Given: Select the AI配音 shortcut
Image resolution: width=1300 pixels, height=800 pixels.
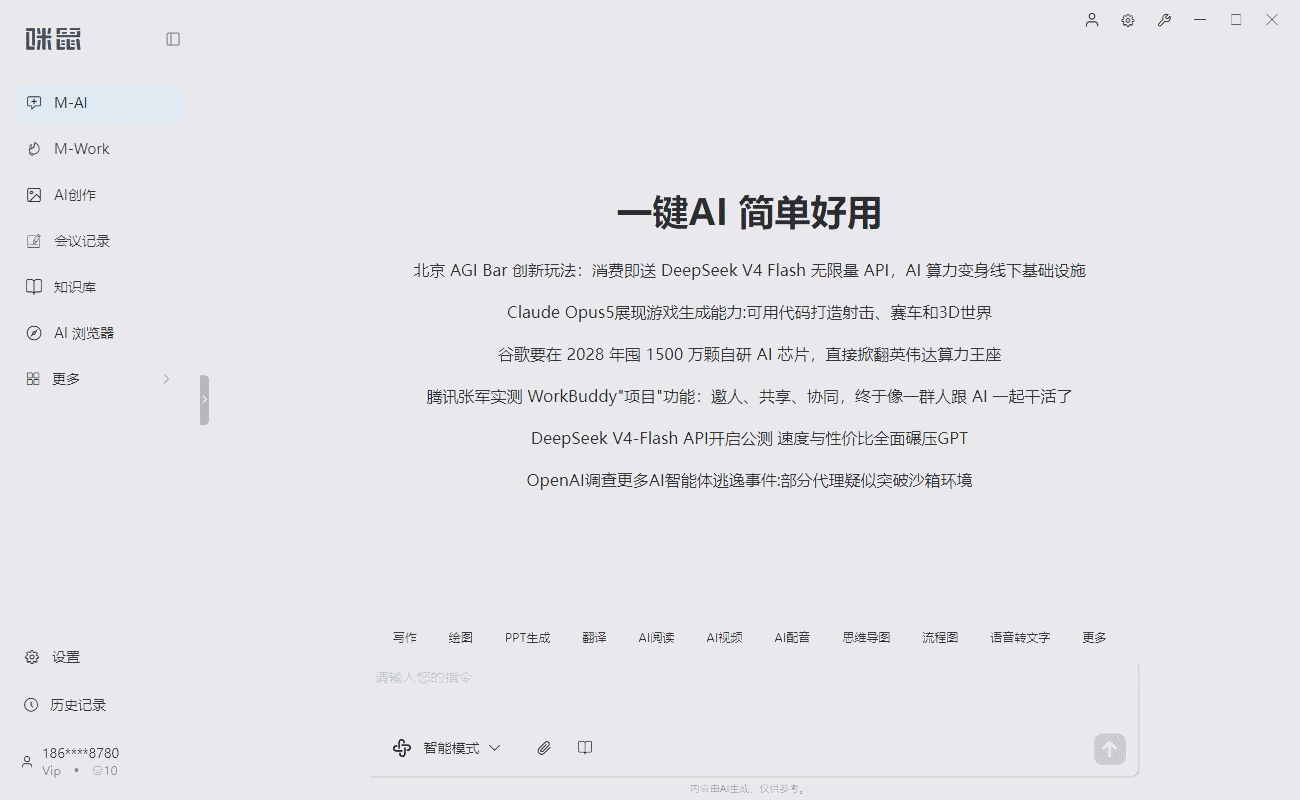Looking at the screenshot, I should pos(793,637).
